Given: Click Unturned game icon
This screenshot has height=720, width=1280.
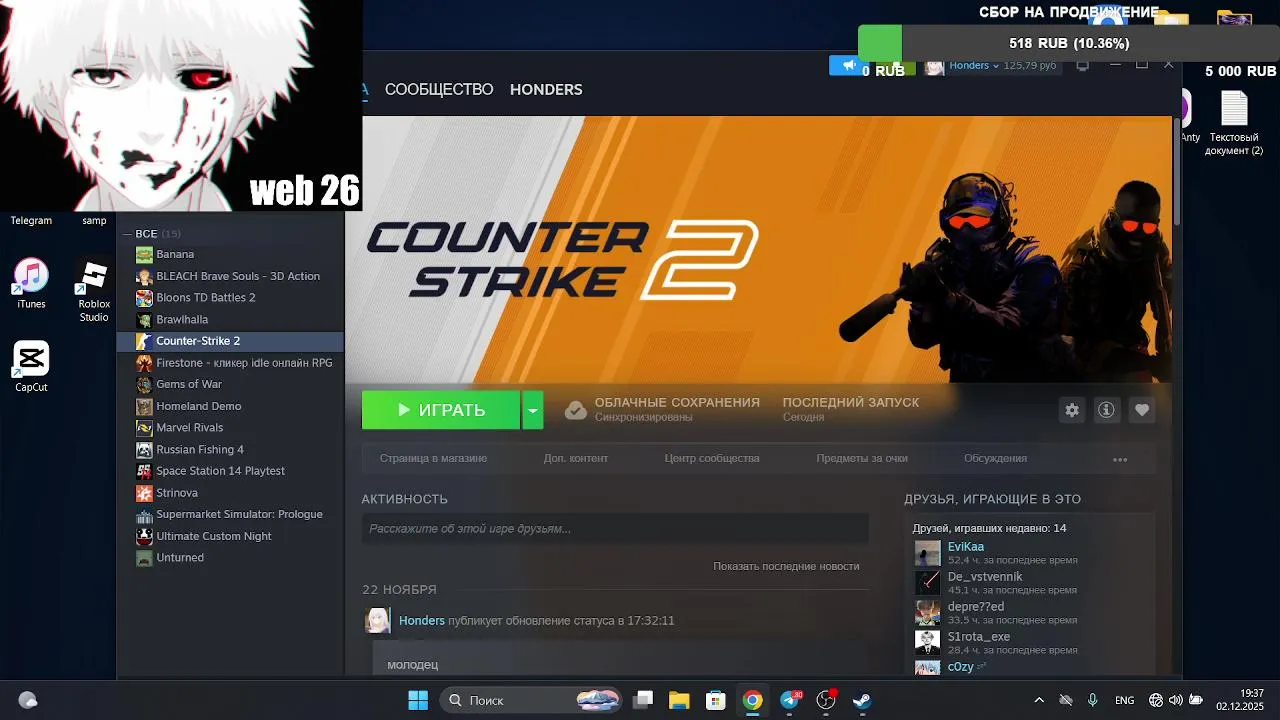Looking at the screenshot, I should (x=145, y=558).
